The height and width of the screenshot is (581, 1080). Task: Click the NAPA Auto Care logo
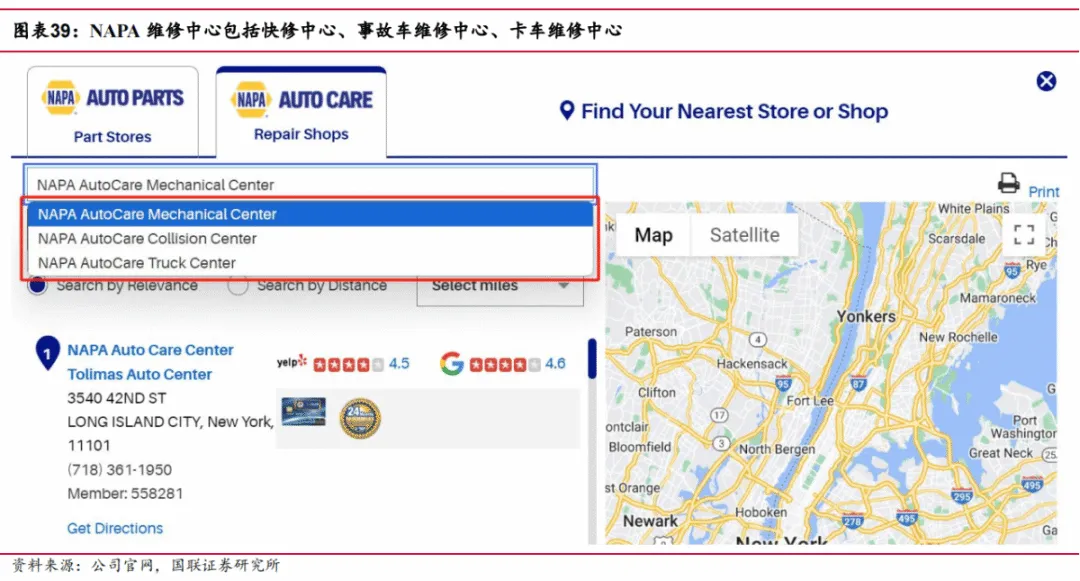[x=301, y=100]
